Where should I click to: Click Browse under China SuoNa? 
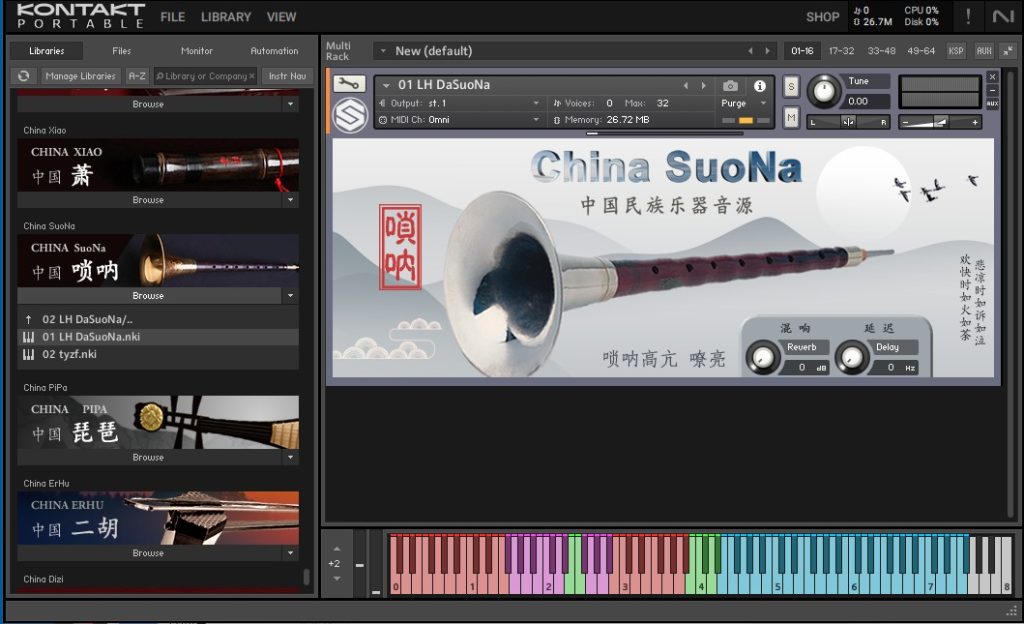149,296
